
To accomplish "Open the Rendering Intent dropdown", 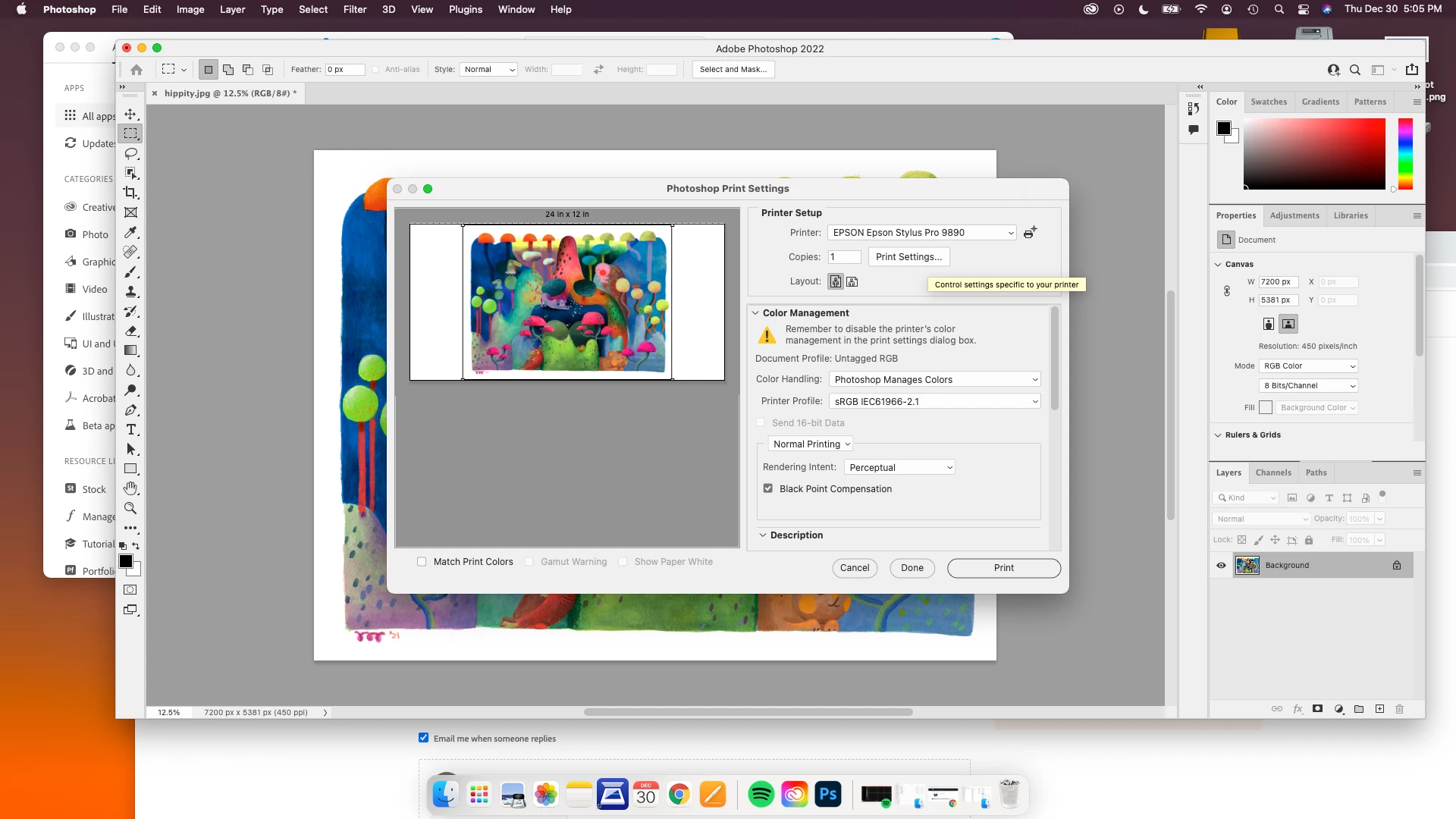I will tap(899, 468).
